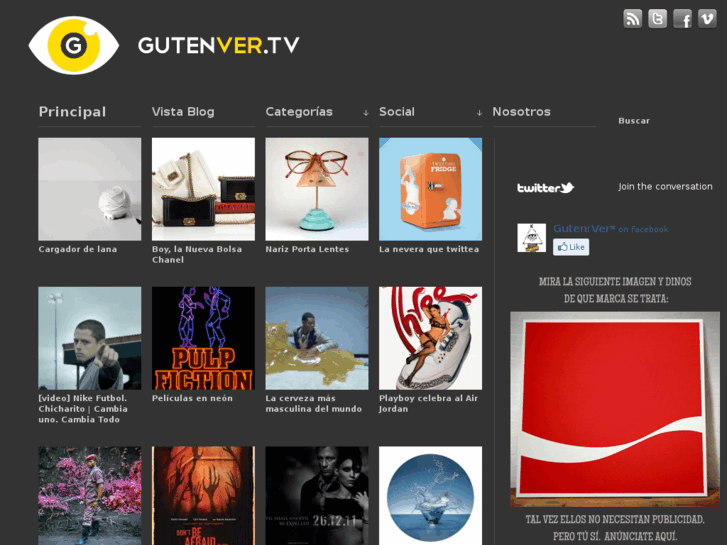The height and width of the screenshot is (545, 727).
Task: Click the Nike Futbol Chicharito title
Action: [83, 409]
